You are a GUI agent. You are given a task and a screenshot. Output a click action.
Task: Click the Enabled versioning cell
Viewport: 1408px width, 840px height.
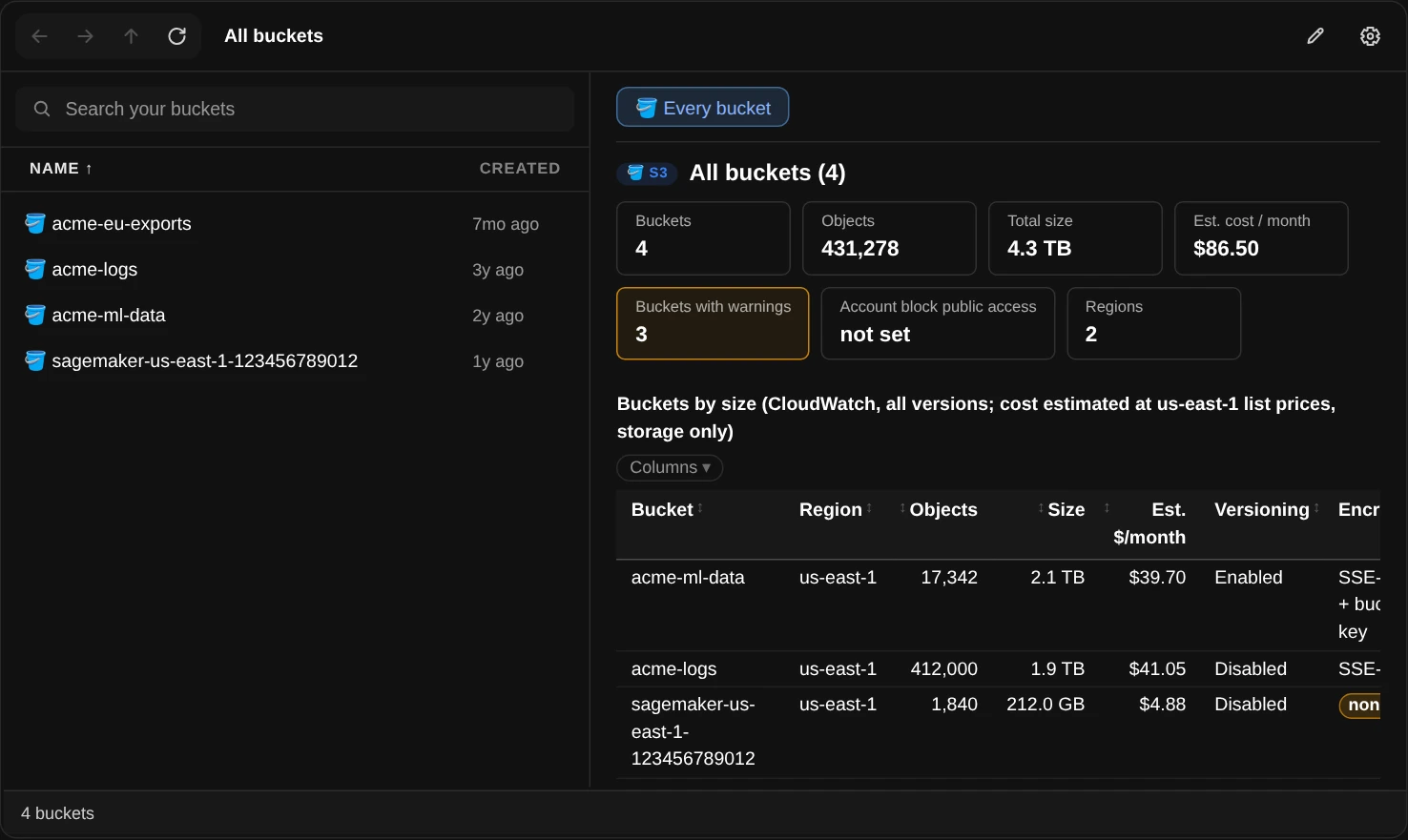coord(1249,578)
